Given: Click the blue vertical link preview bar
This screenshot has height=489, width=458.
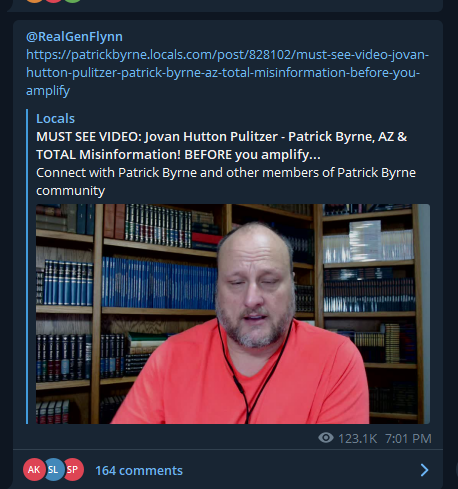Looking at the screenshot, I should [x=27, y=266].
